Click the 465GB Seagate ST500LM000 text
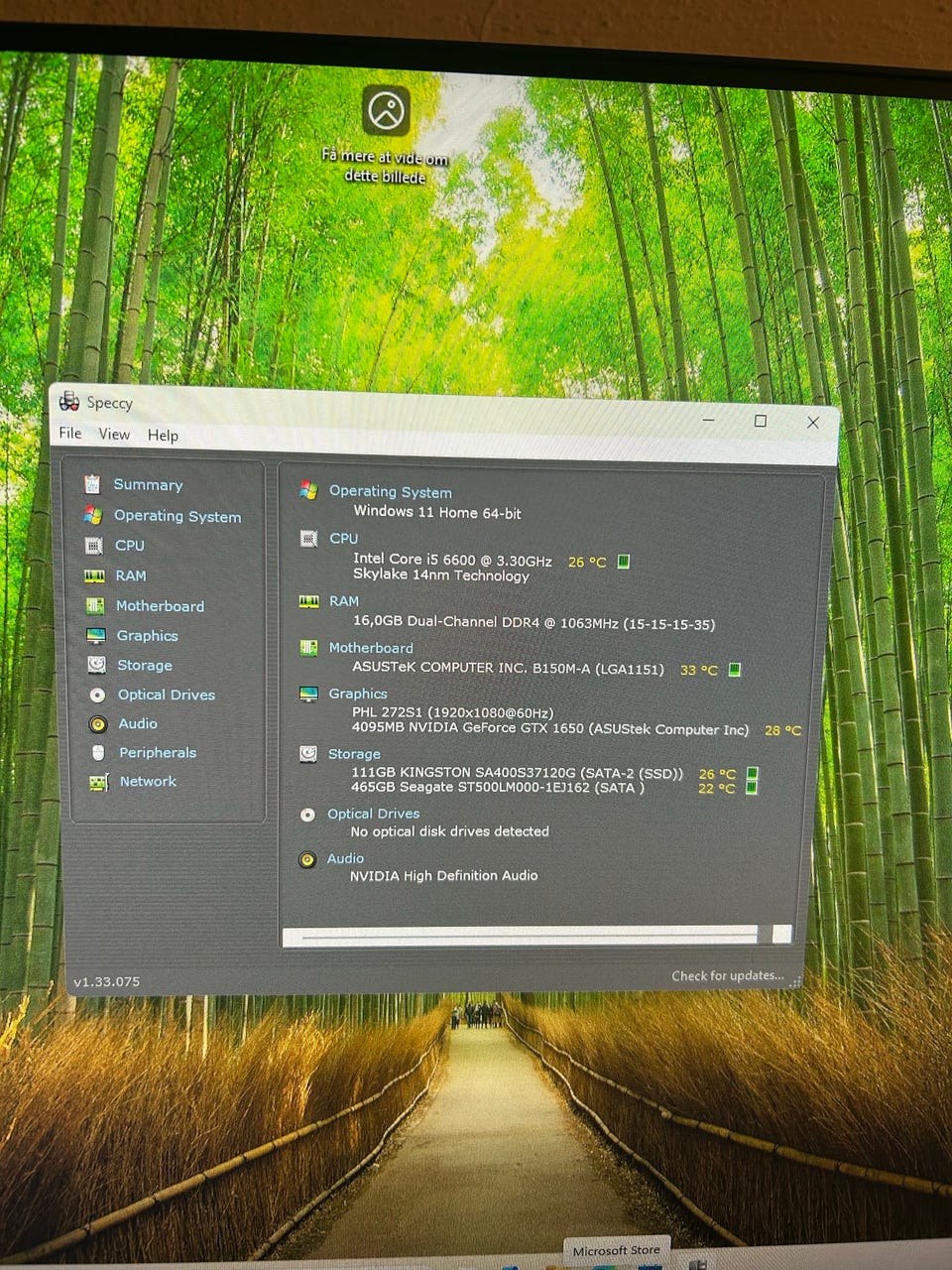 click(497, 787)
